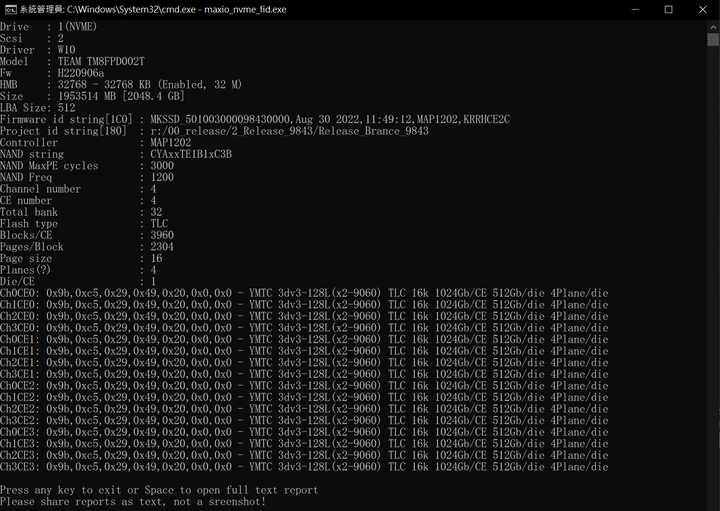The width and height of the screenshot is (720, 511).
Task: Click the vertical scrollbar thumb
Action: pyautogui.click(x=713, y=40)
